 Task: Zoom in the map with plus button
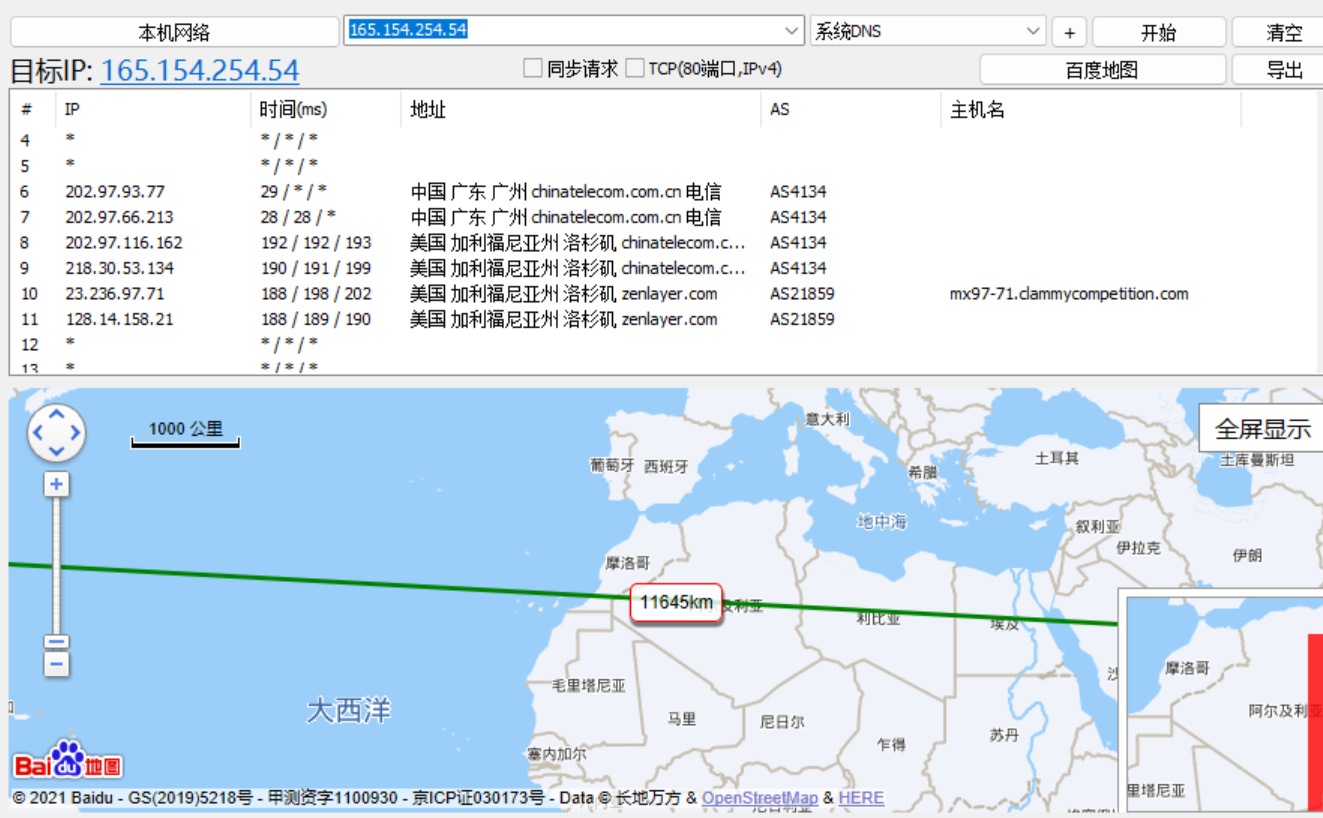57,485
